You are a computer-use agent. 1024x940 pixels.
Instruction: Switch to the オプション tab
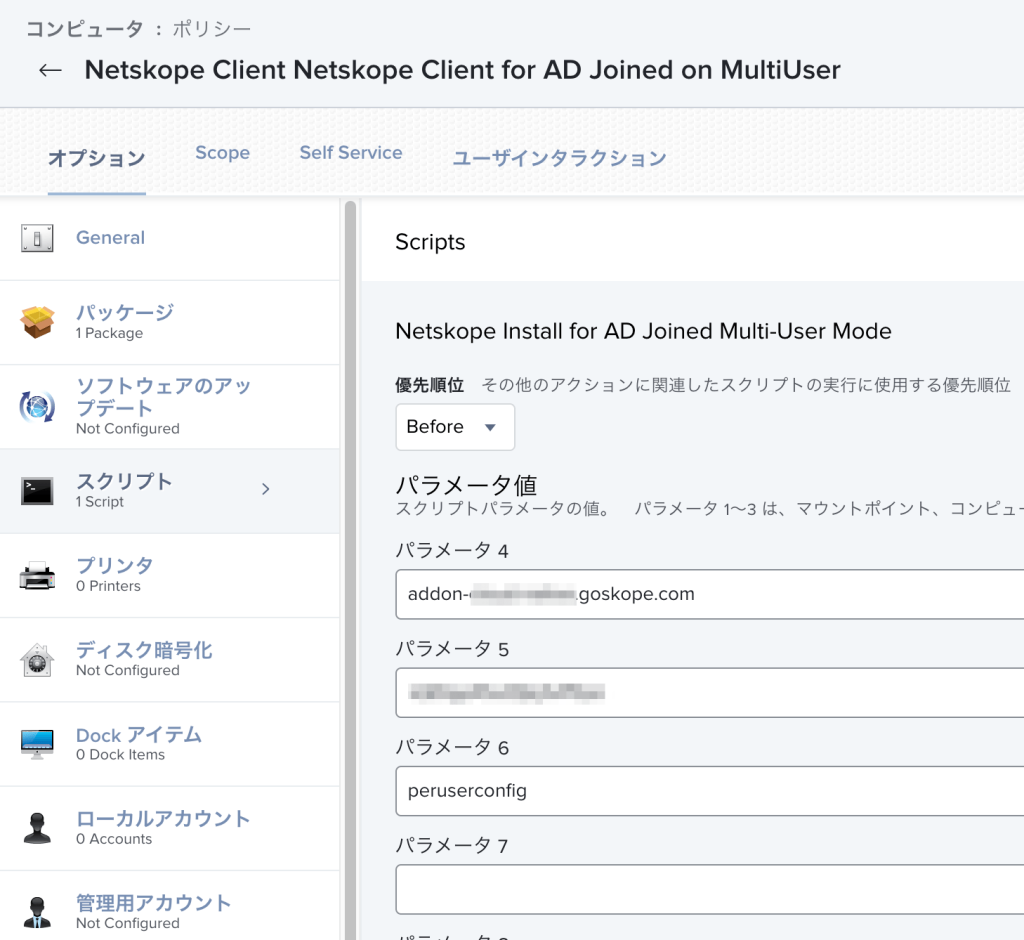[x=97, y=158]
